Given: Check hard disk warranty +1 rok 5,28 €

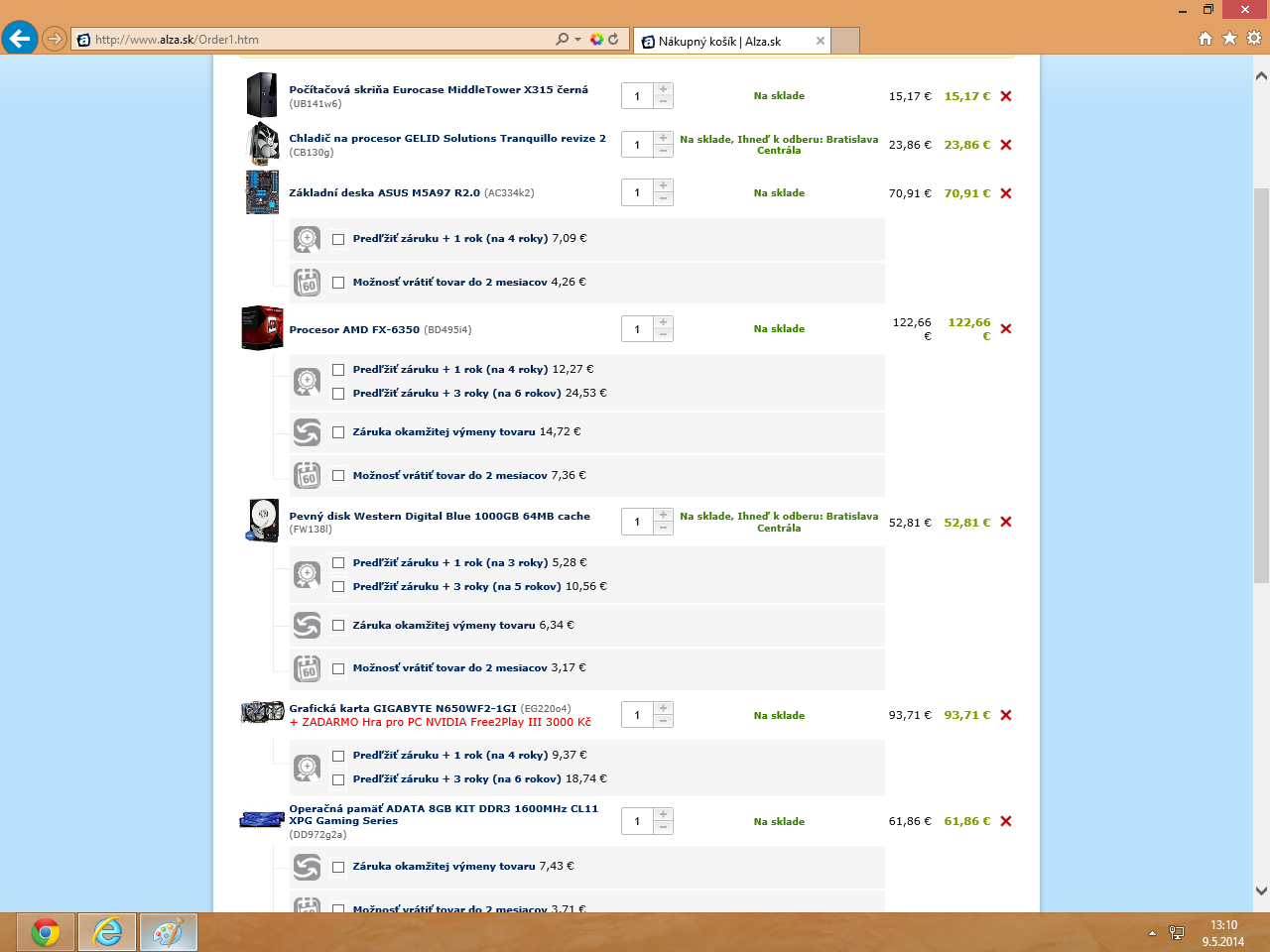Looking at the screenshot, I should (338, 563).
